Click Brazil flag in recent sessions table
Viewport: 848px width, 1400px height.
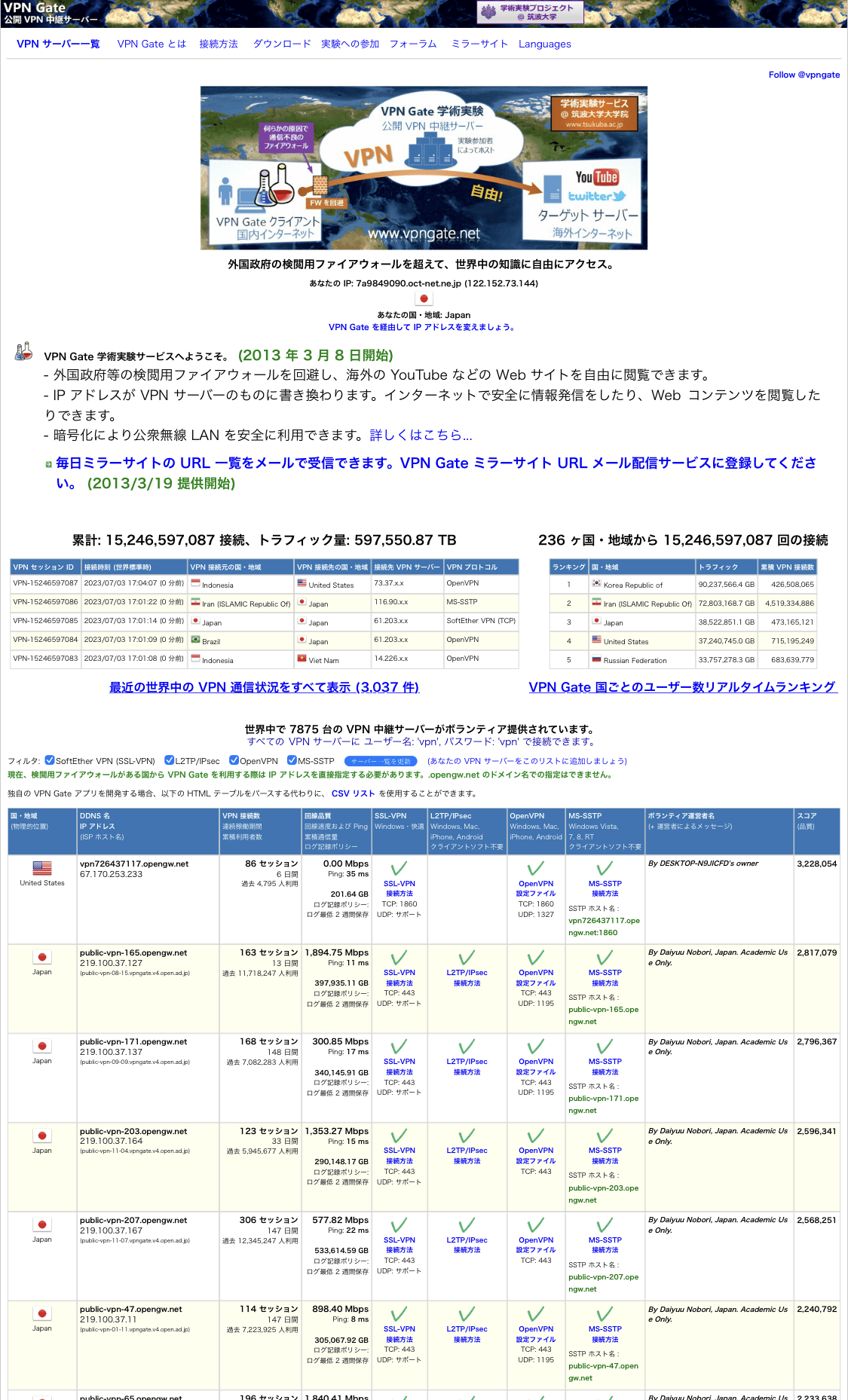pyautogui.click(x=195, y=640)
